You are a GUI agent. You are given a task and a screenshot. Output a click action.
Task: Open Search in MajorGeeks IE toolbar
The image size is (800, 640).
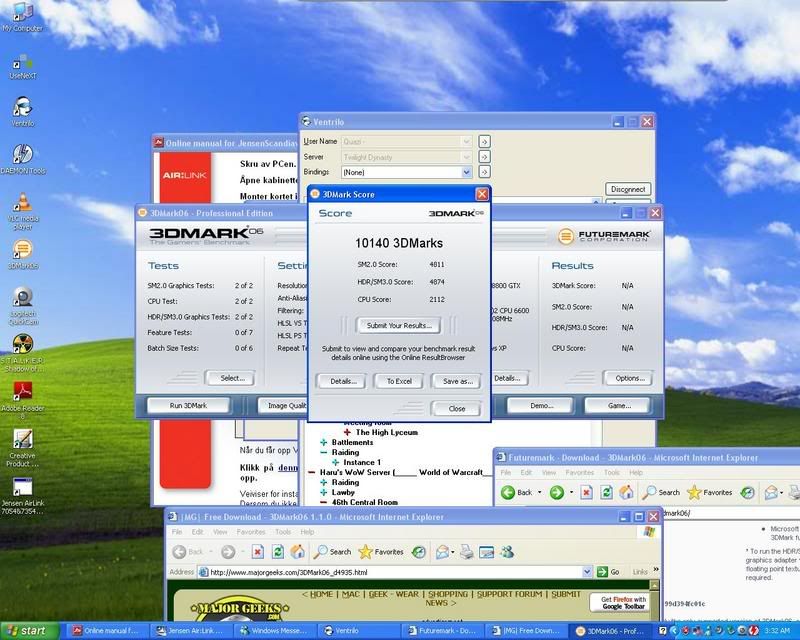pos(332,552)
